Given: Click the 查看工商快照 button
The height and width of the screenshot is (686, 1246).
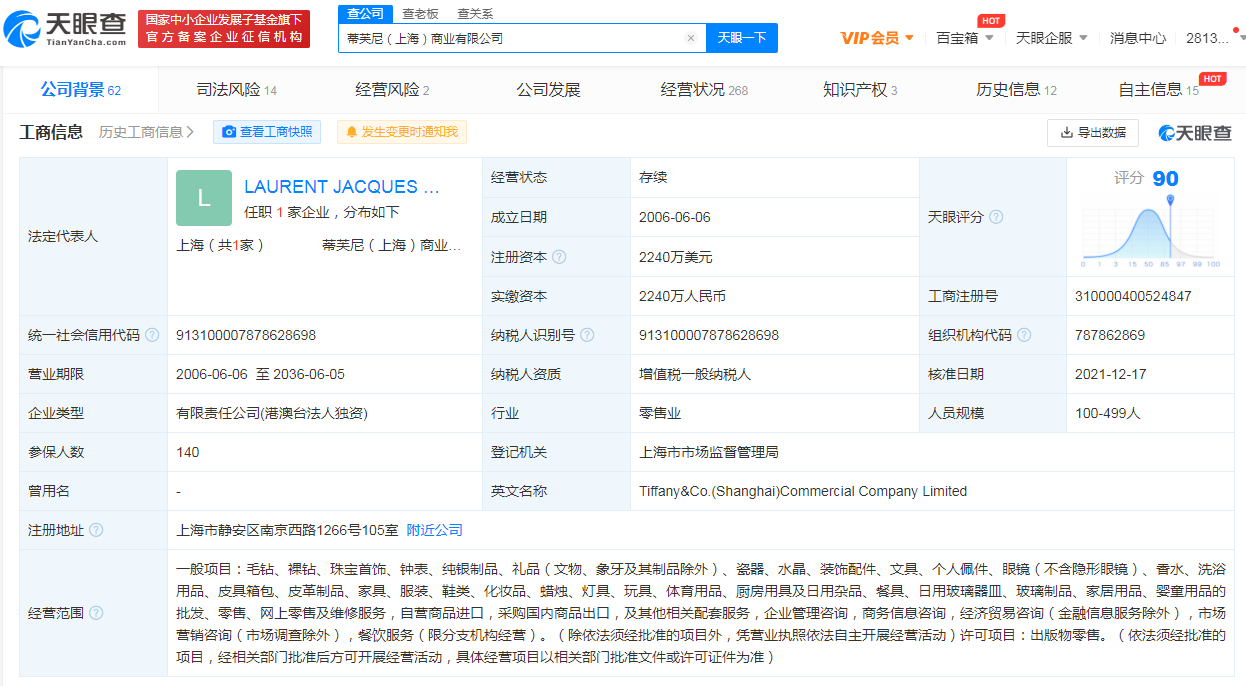Looking at the screenshot, I should click(x=267, y=132).
